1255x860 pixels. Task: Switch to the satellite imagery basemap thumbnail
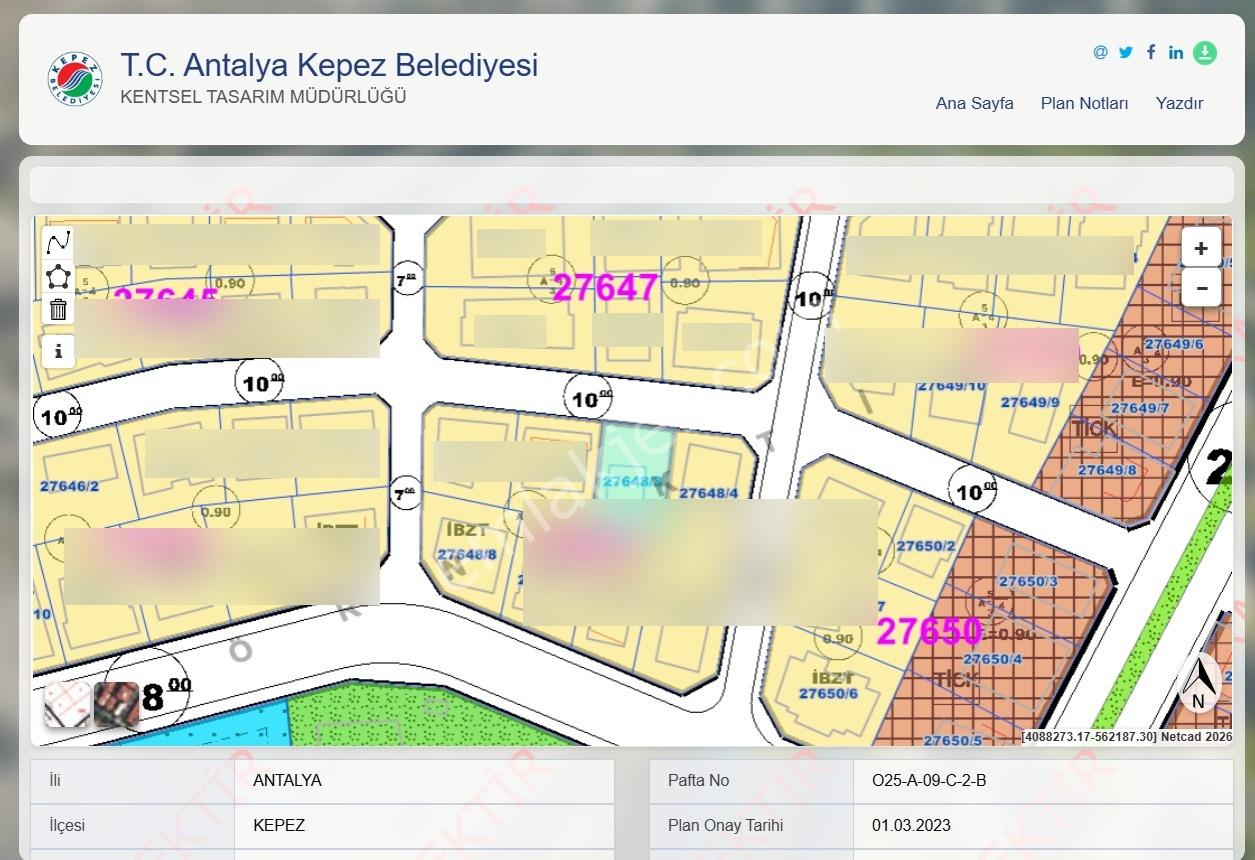[x=116, y=704]
